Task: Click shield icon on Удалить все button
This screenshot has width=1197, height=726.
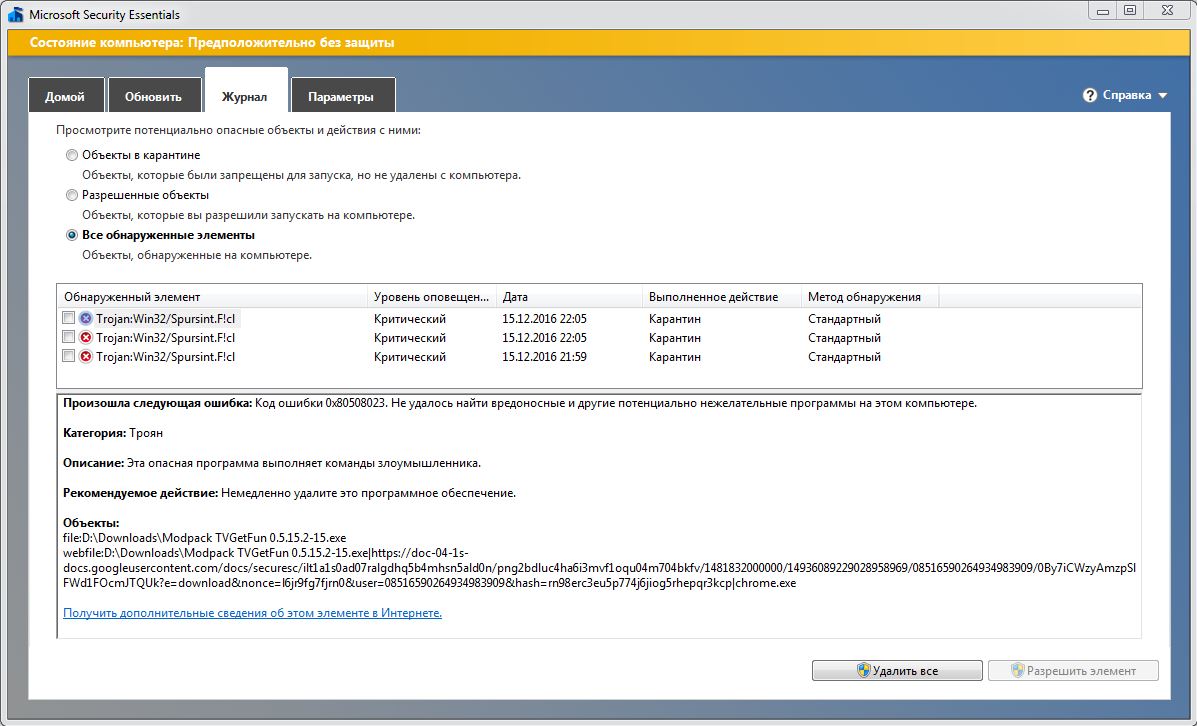Action: click(x=863, y=670)
